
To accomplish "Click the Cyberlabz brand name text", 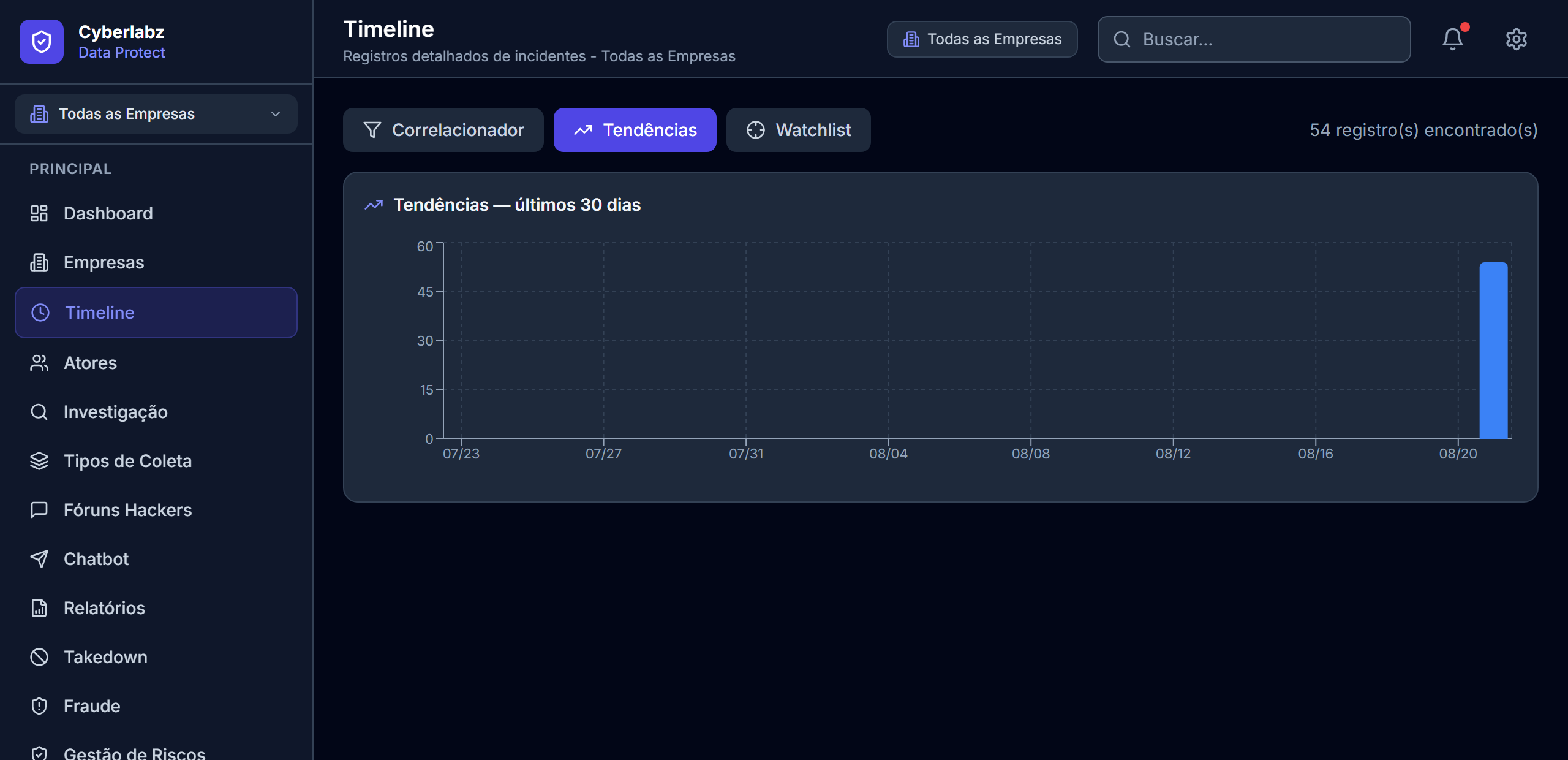I will 121,32.
